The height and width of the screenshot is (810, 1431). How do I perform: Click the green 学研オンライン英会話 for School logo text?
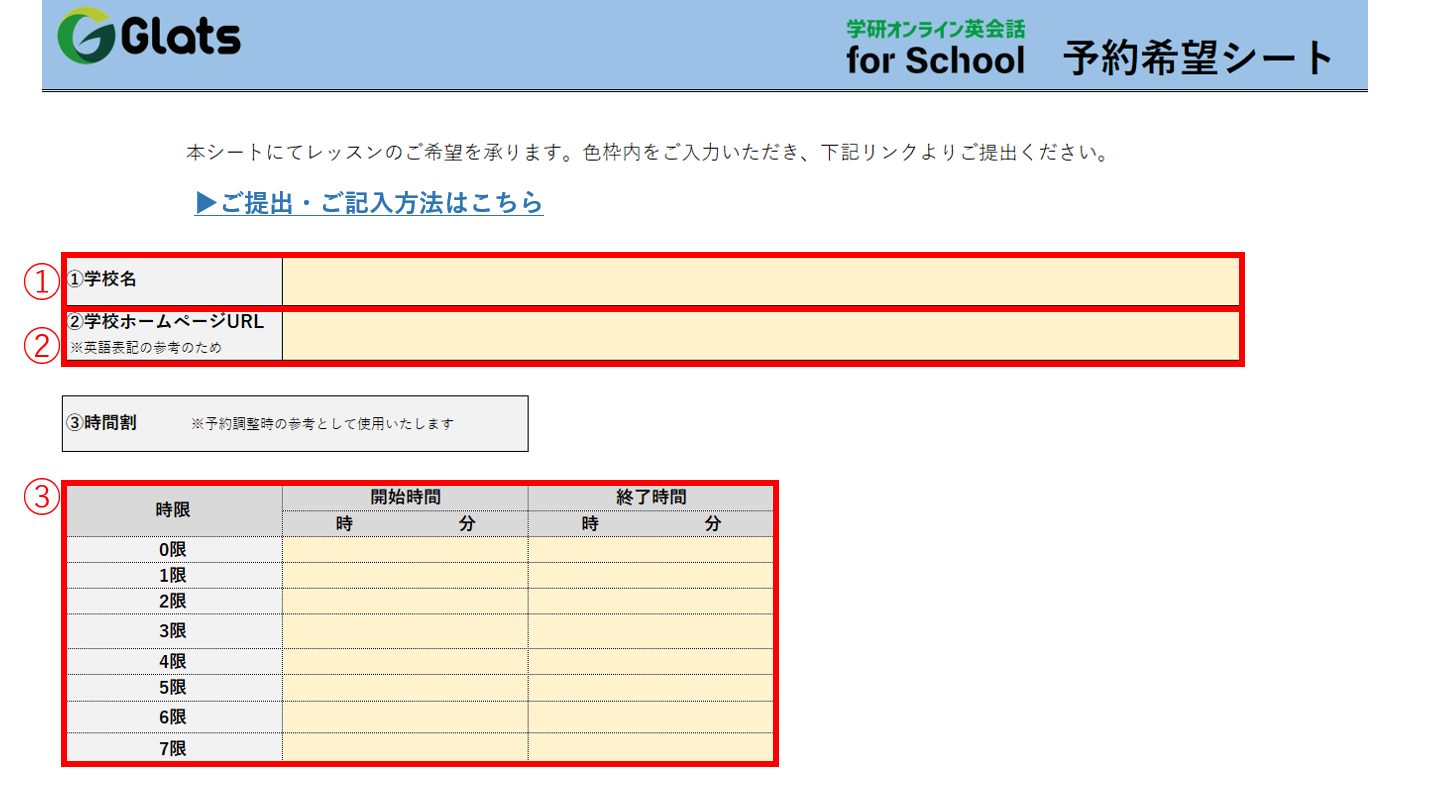pos(935,45)
